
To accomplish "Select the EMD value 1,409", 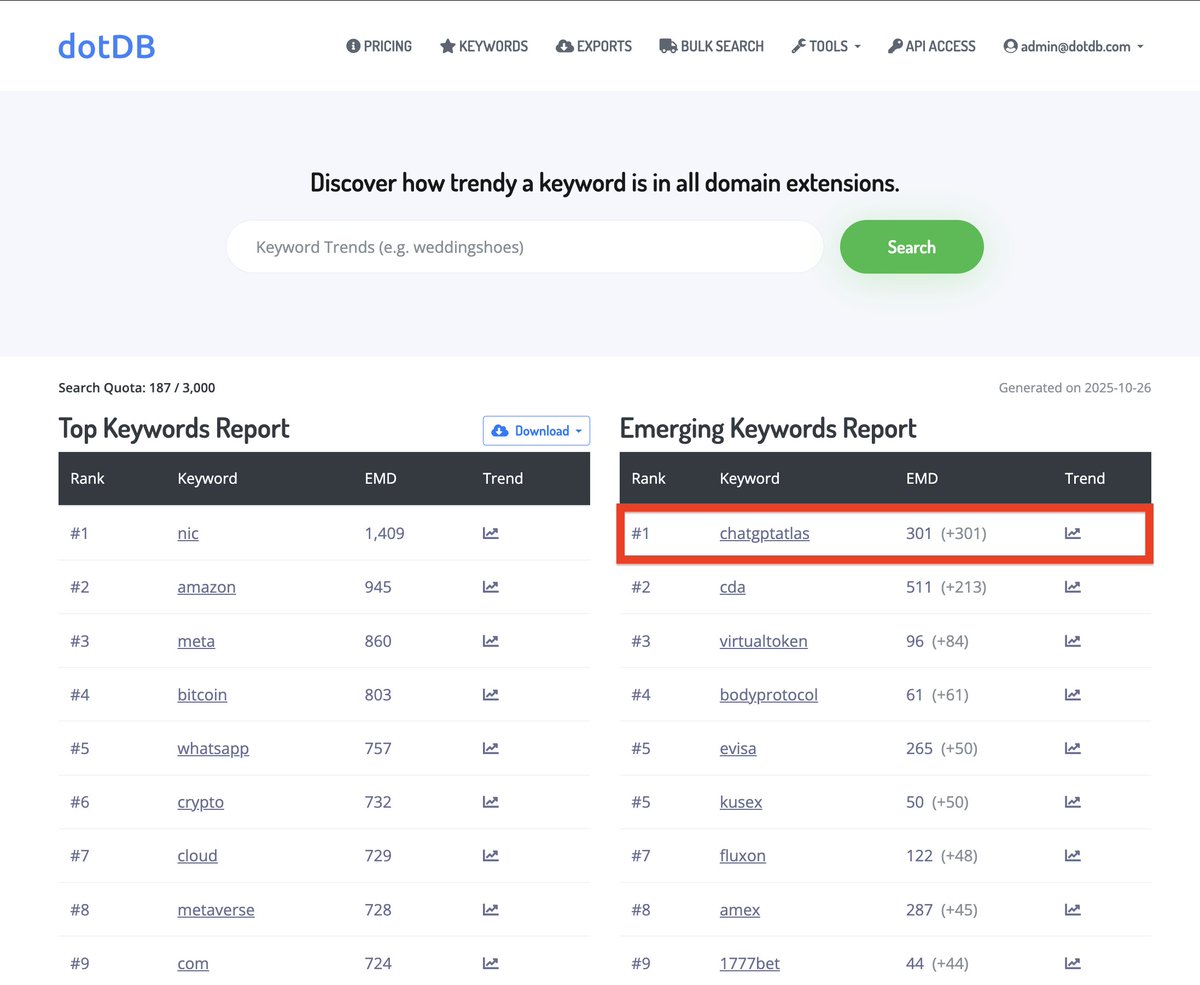I will click(x=385, y=533).
